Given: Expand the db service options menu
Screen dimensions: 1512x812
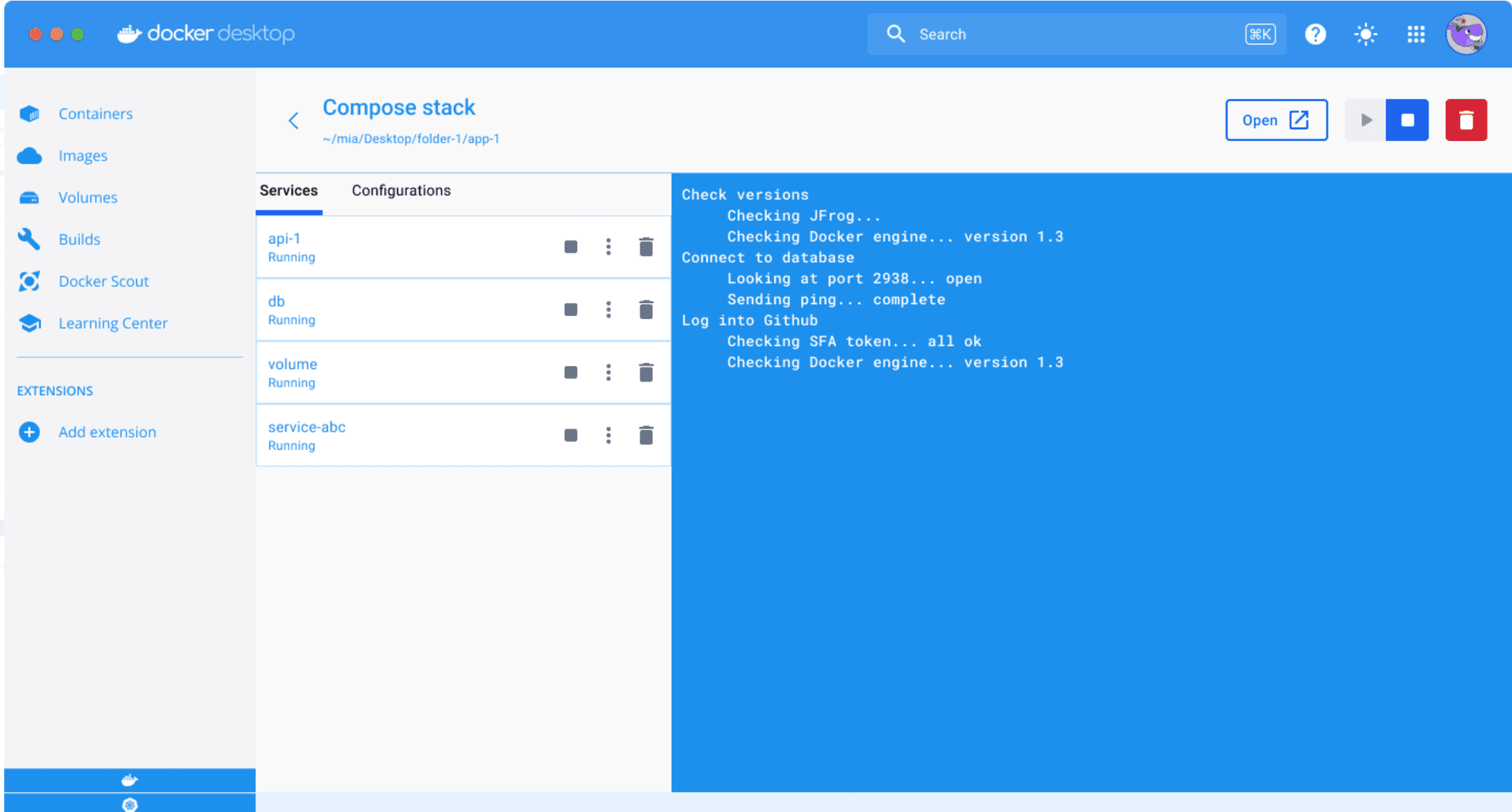Looking at the screenshot, I should coord(608,310).
